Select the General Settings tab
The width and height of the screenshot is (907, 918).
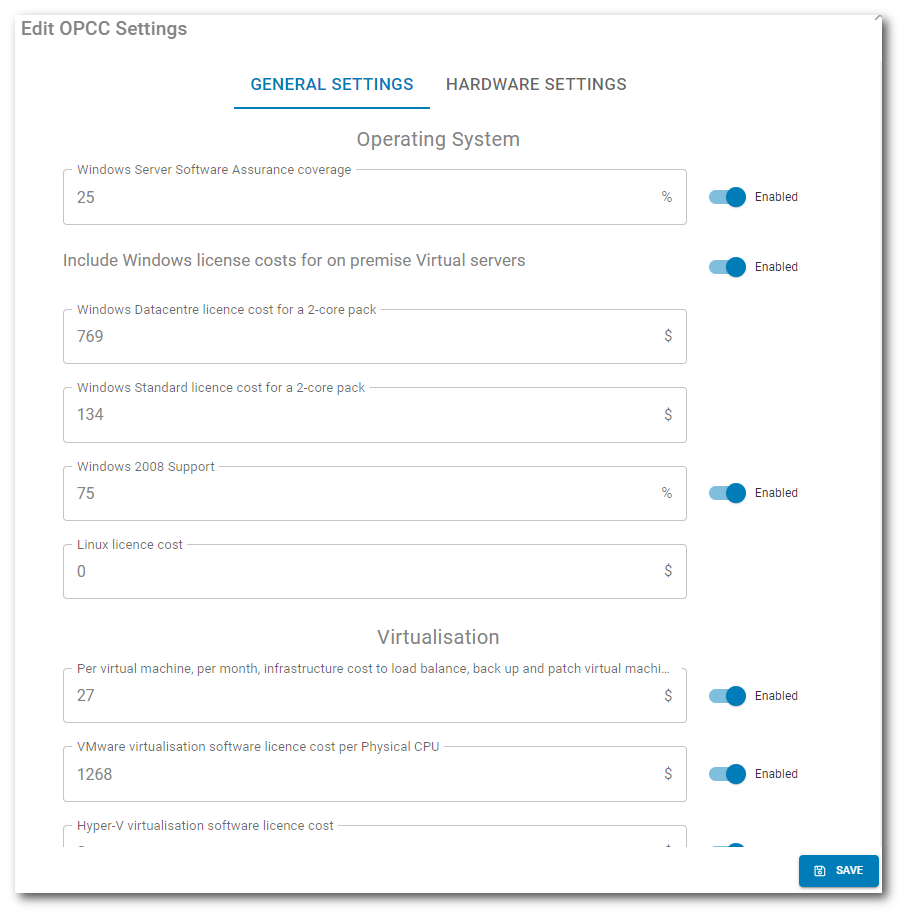coord(331,85)
